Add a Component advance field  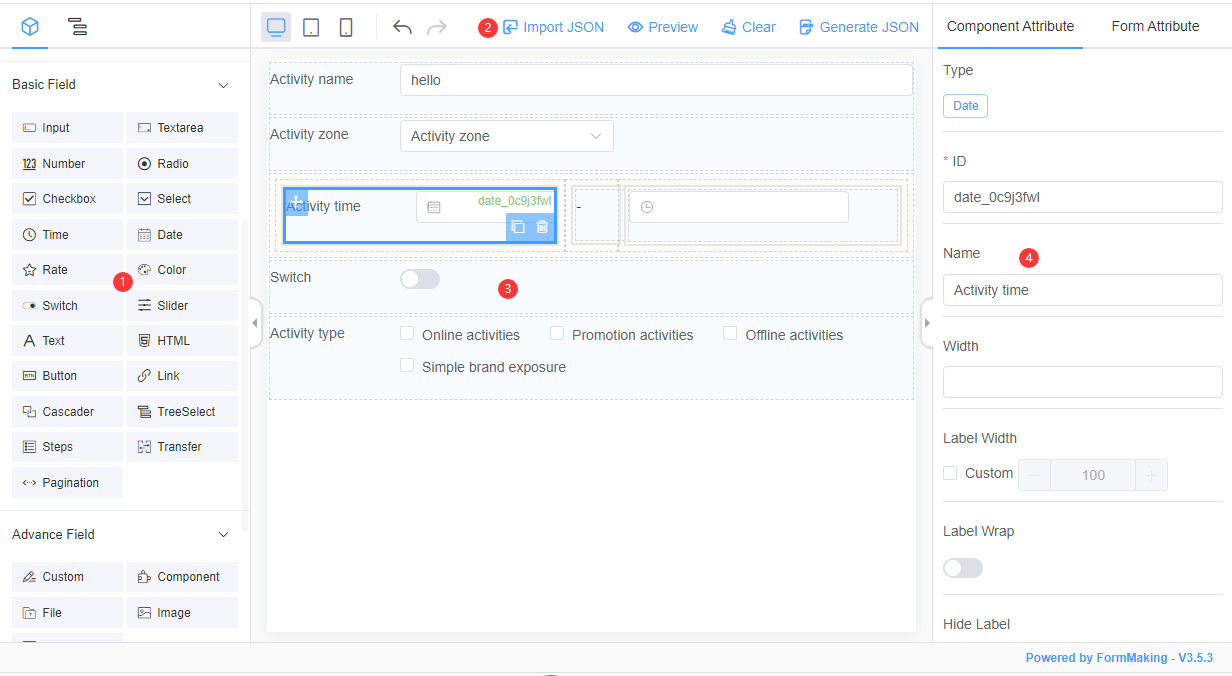[x=182, y=577]
